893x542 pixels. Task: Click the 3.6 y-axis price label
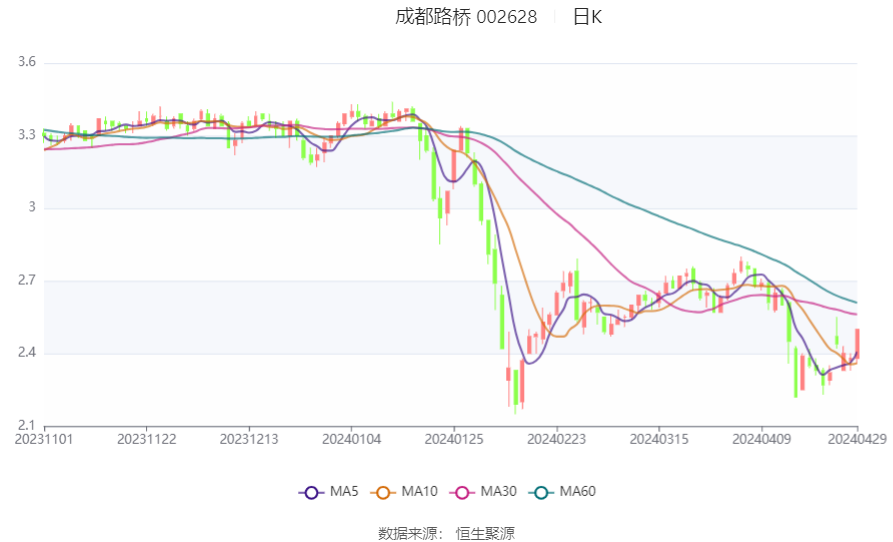[27, 62]
